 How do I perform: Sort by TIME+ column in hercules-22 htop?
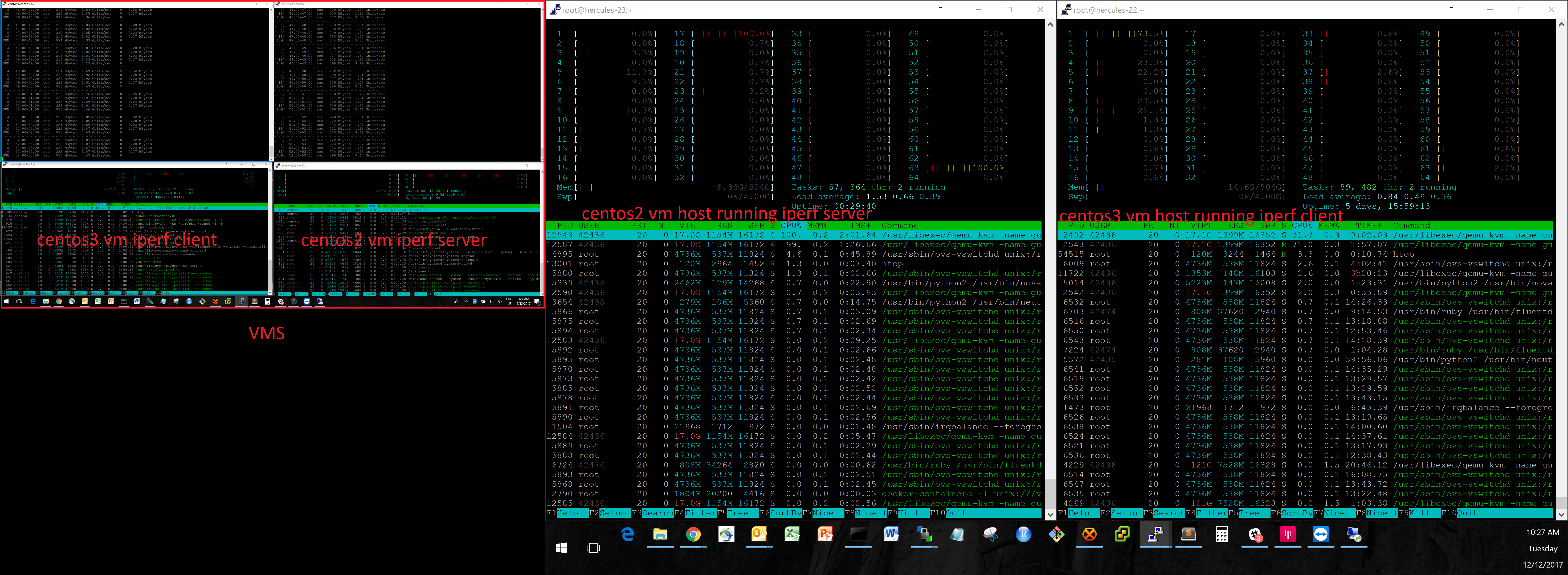point(1369,225)
